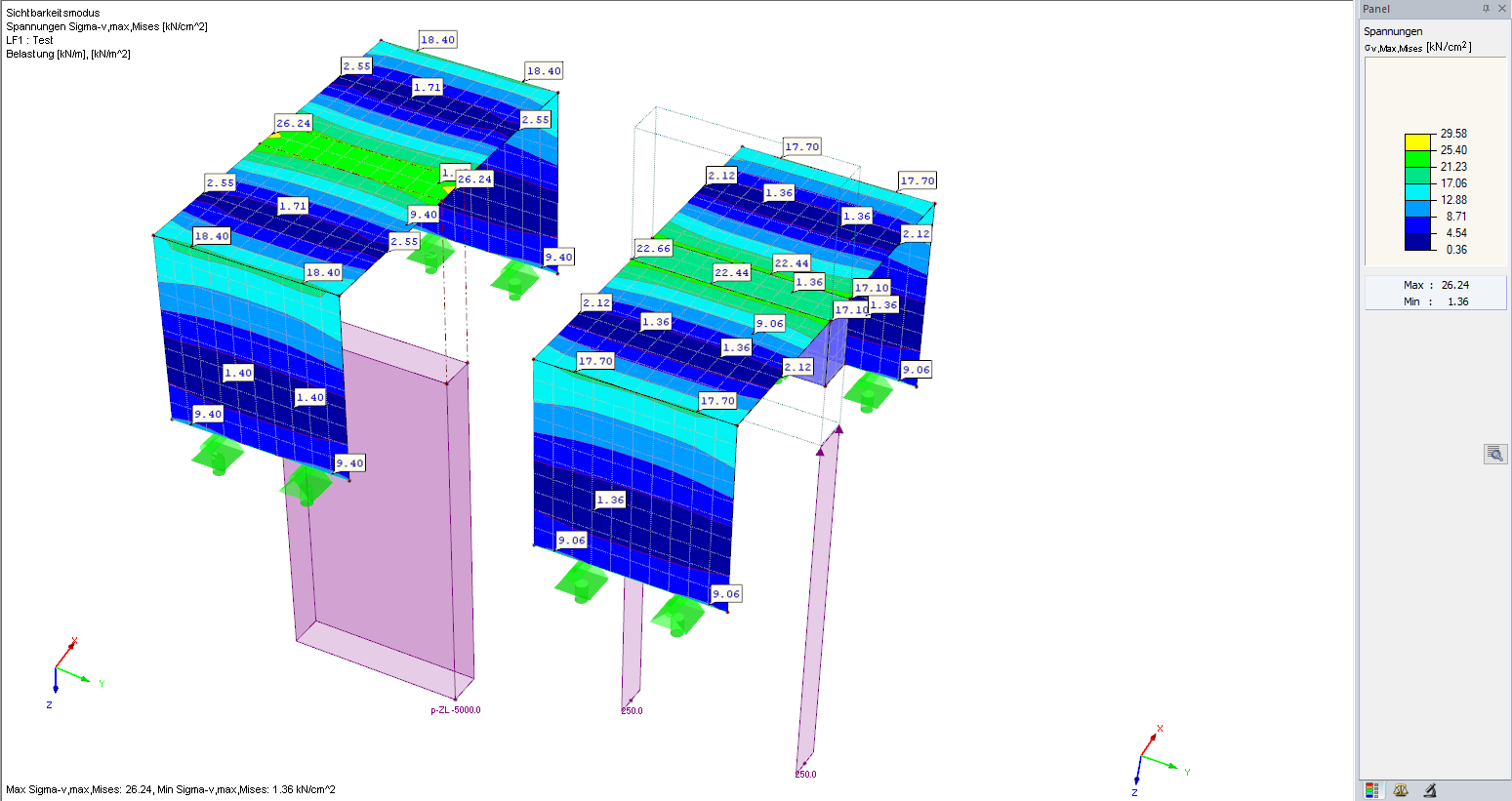Click the legend value 21.23

tap(1453, 167)
